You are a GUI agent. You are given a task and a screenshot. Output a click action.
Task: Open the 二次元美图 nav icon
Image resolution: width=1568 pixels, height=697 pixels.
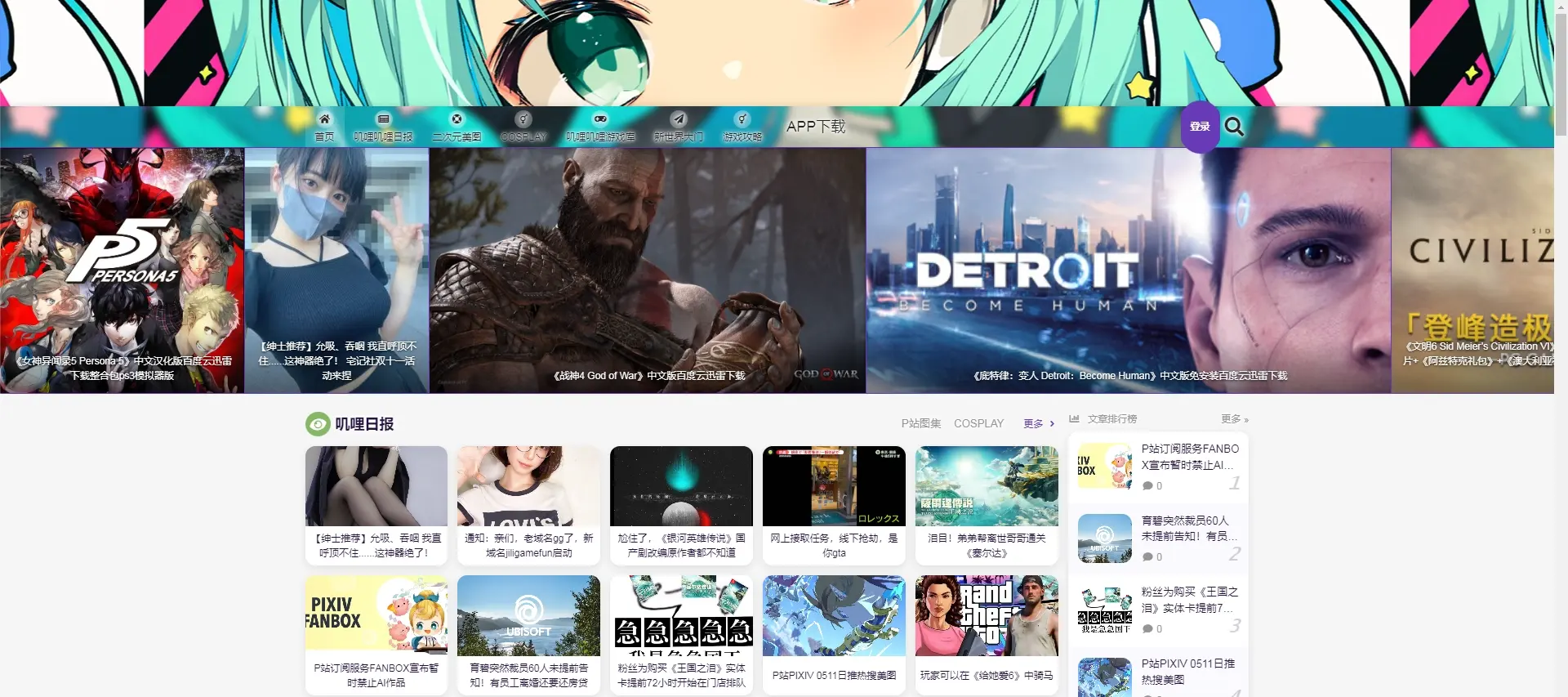click(457, 119)
